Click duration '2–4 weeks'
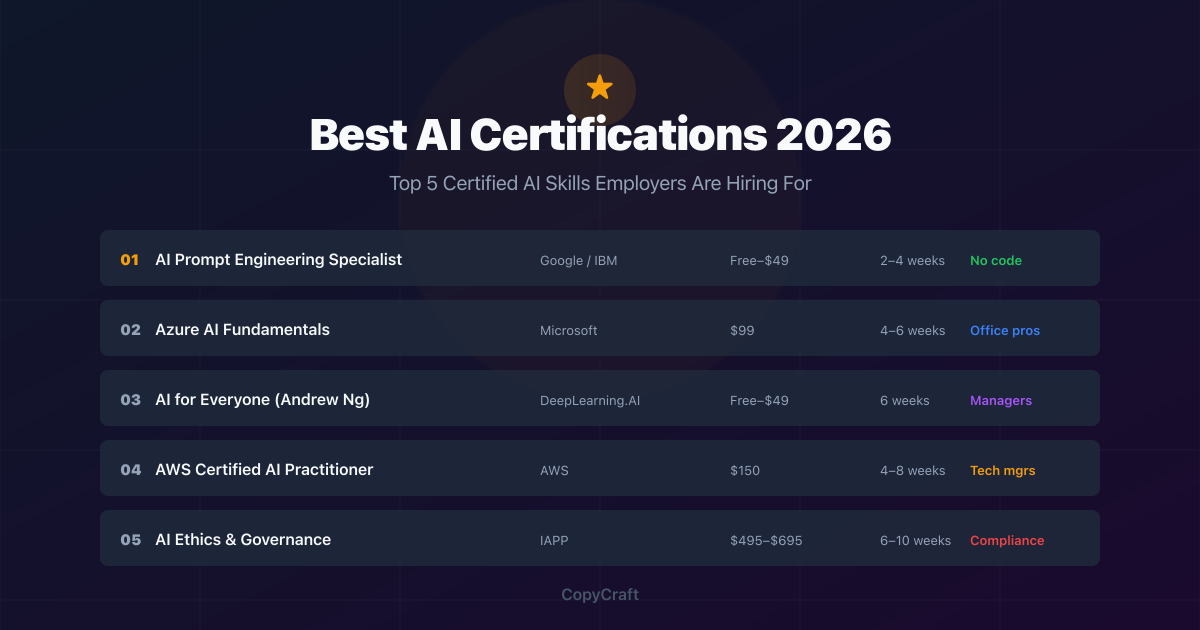This screenshot has width=1200, height=630. (x=912, y=261)
